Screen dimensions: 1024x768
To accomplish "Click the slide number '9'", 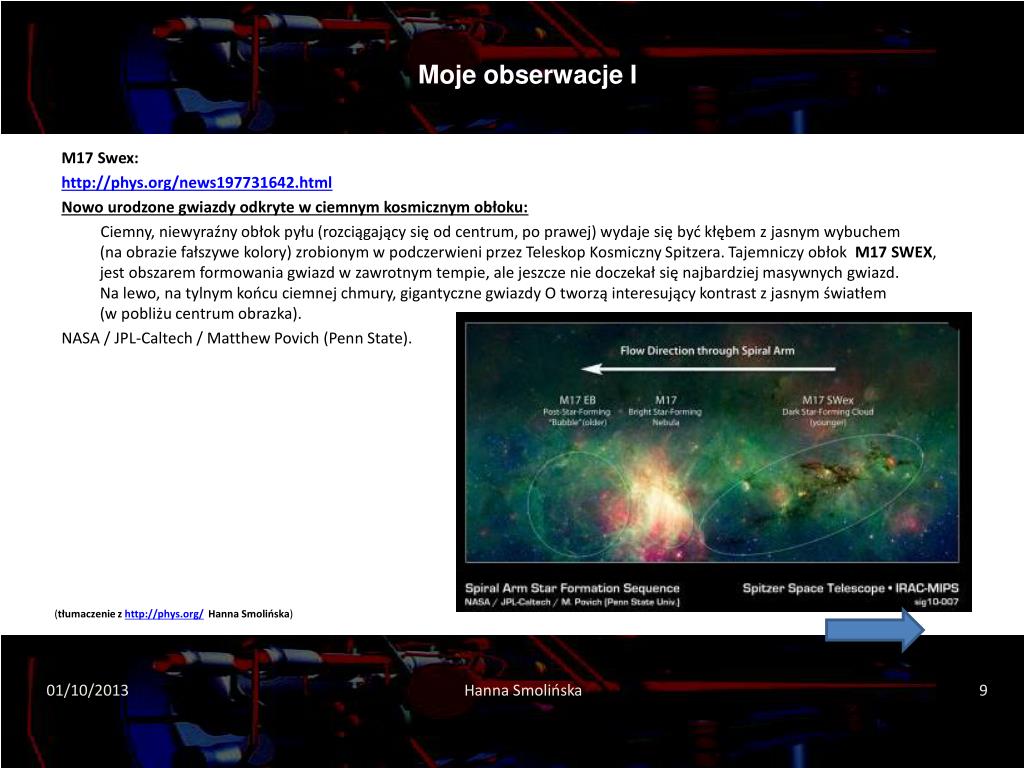I will pos(982,690).
